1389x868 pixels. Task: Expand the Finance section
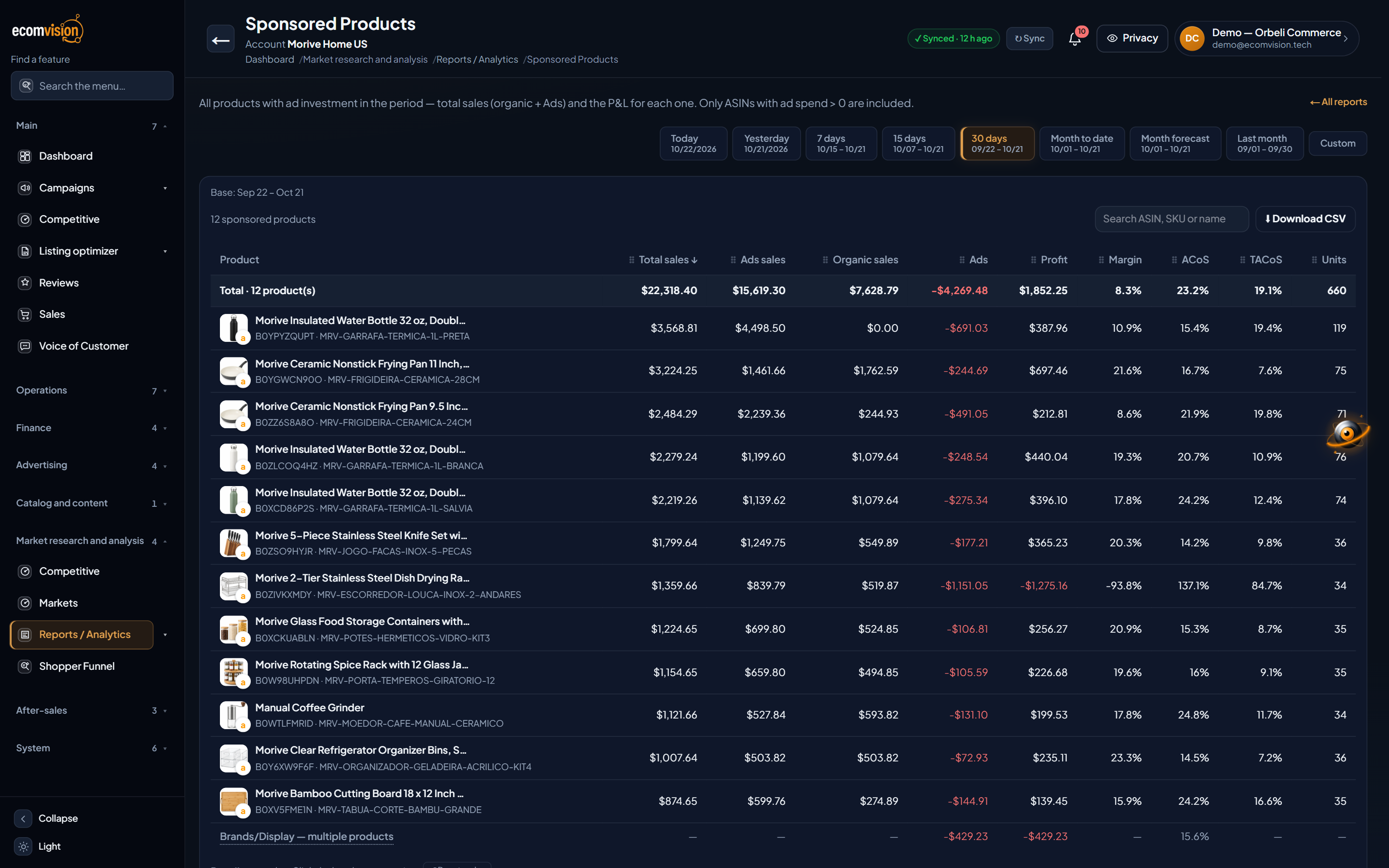pyautogui.click(x=92, y=428)
